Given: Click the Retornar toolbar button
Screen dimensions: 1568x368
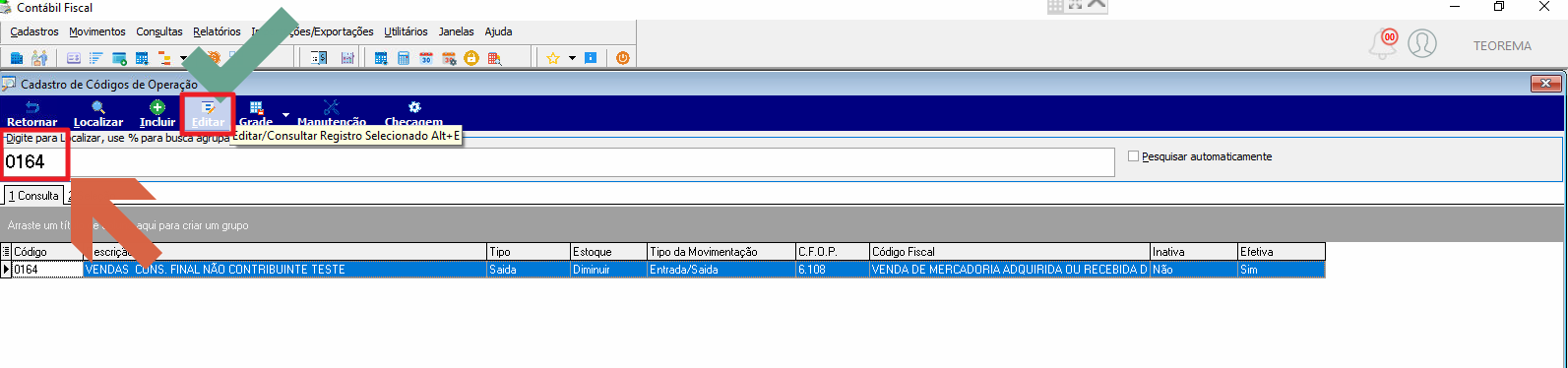Looking at the screenshot, I should tap(31, 114).
